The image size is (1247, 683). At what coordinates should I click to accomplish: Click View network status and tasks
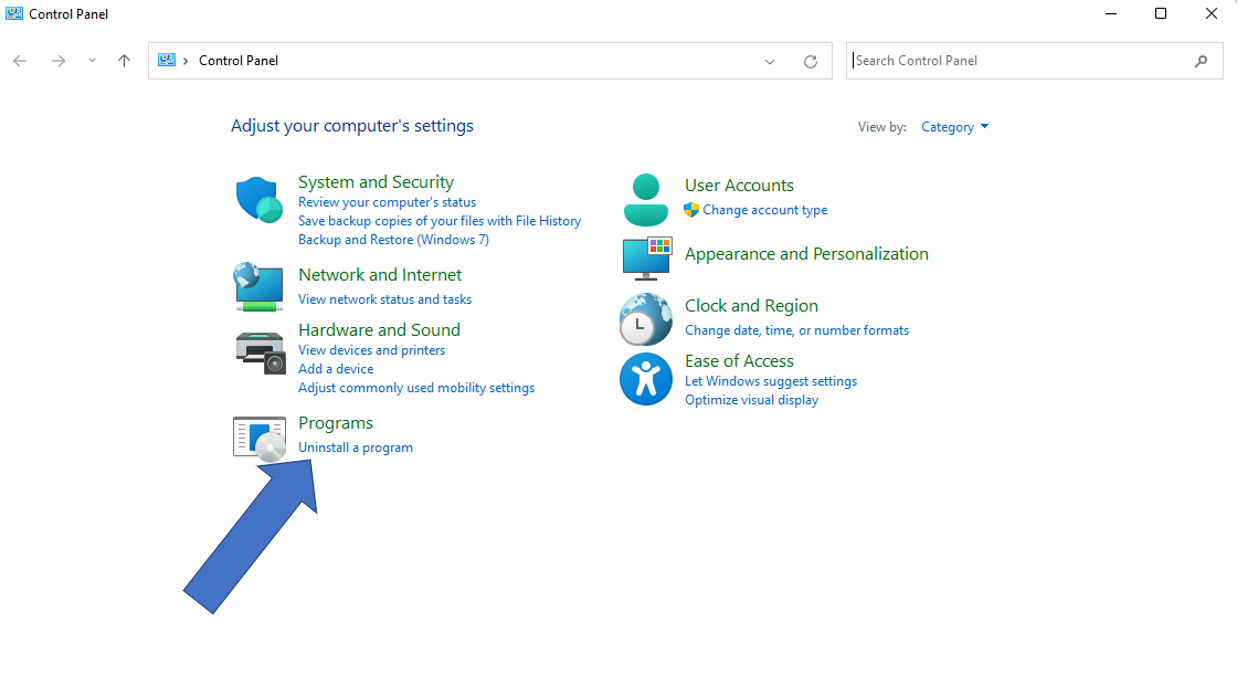point(384,299)
